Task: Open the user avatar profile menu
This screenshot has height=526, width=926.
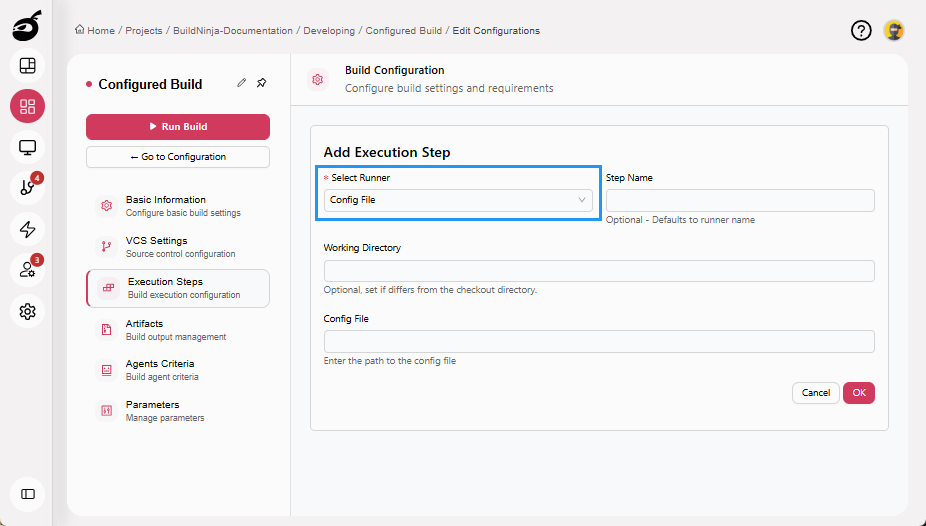Action: point(894,30)
